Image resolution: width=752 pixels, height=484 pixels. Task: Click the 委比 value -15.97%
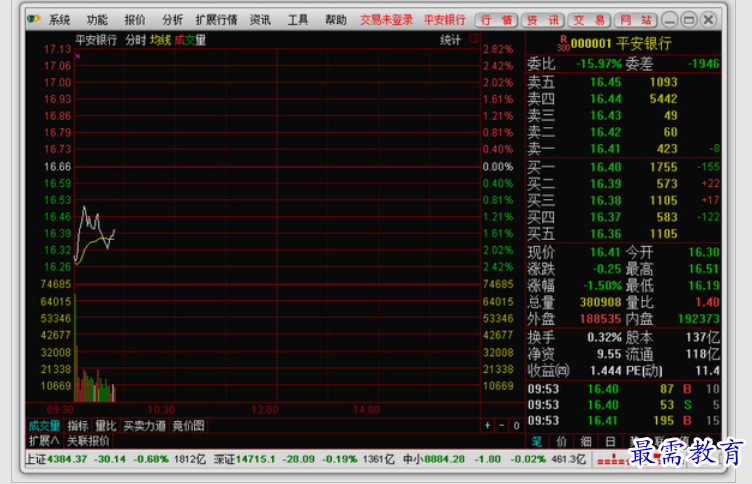[599, 64]
